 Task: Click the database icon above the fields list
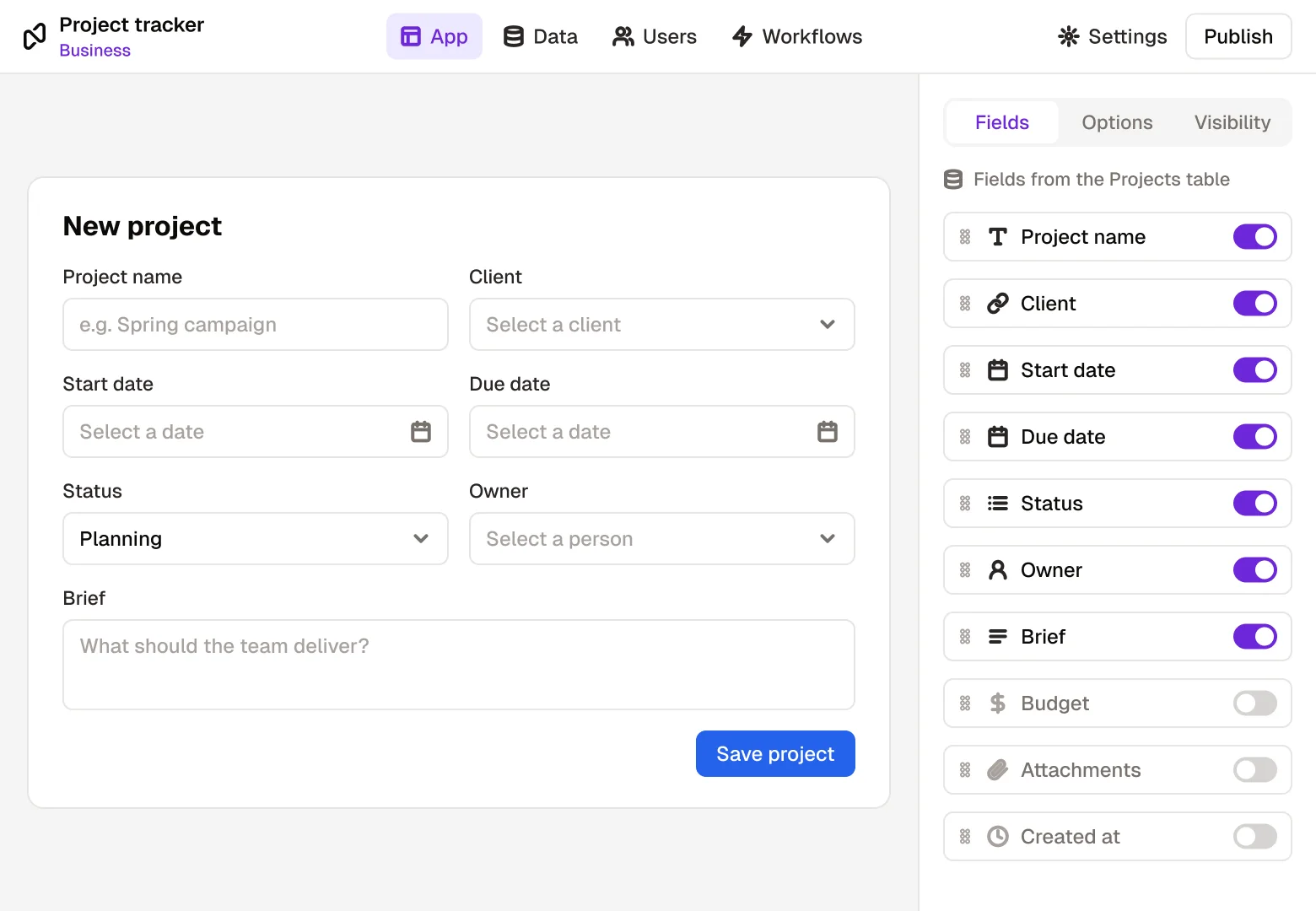(x=953, y=180)
